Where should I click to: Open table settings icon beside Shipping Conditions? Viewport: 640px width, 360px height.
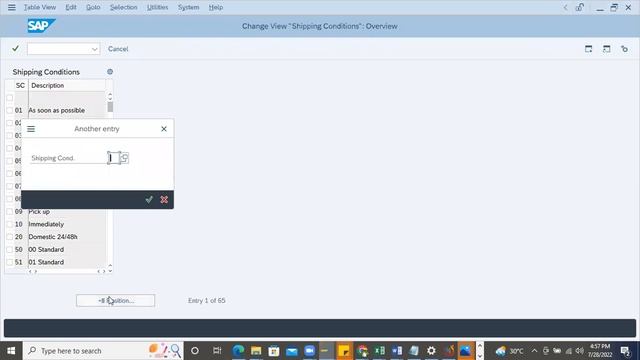pyautogui.click(x=110, y=72)
